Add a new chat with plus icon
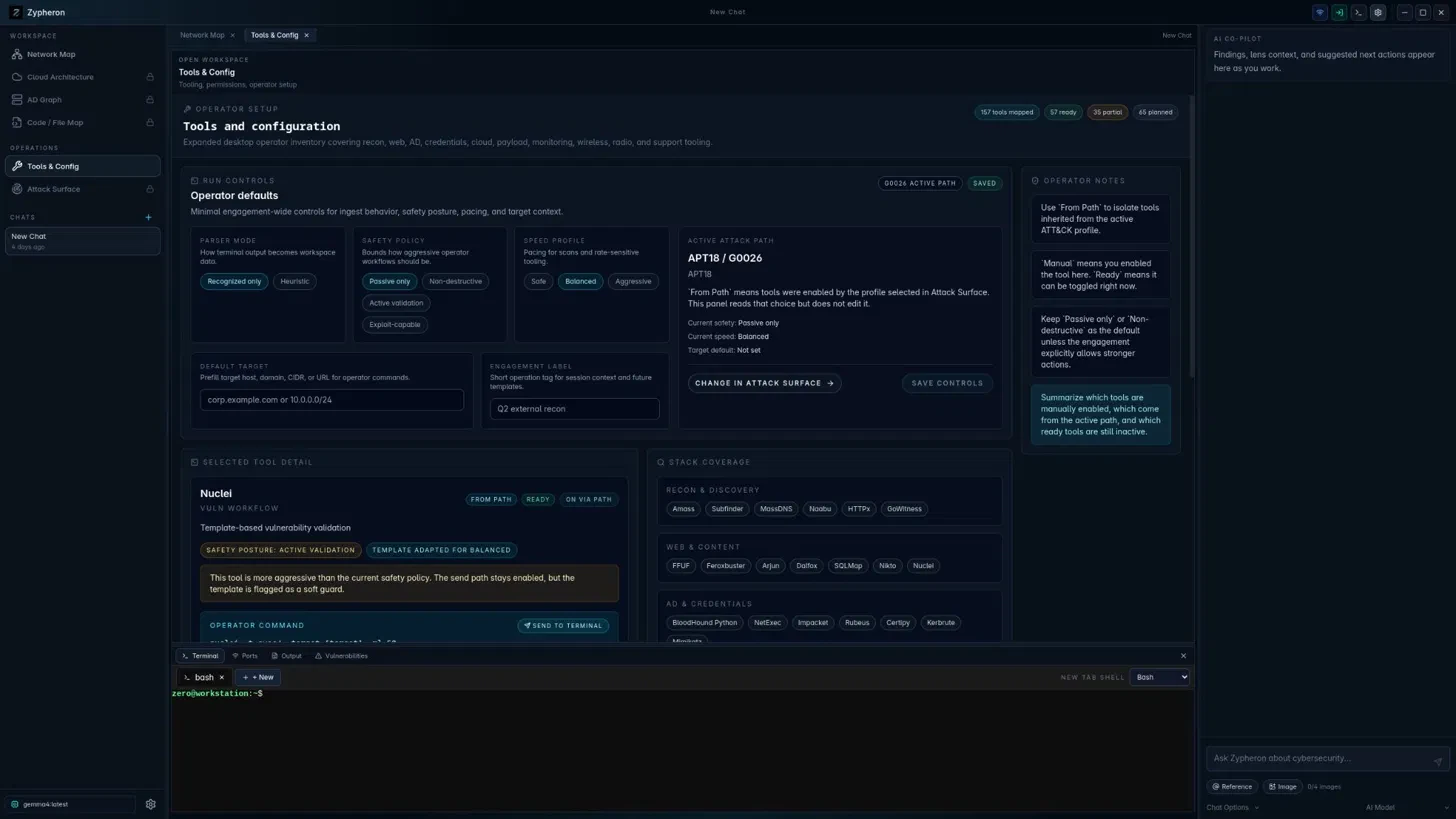Screen dimensions: 1456x819 click(x=148, y=218)
